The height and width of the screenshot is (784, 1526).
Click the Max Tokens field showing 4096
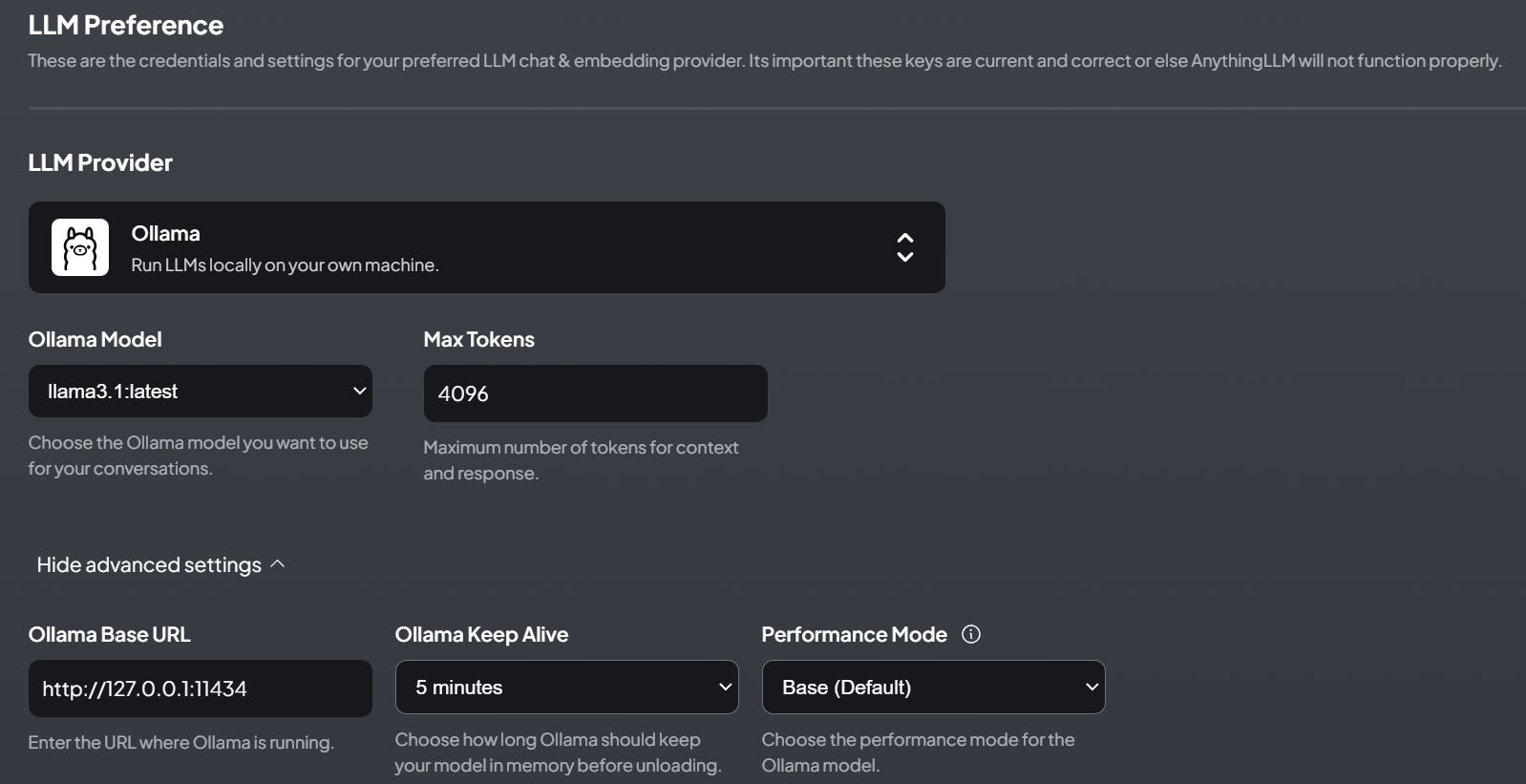coord(596,393)
